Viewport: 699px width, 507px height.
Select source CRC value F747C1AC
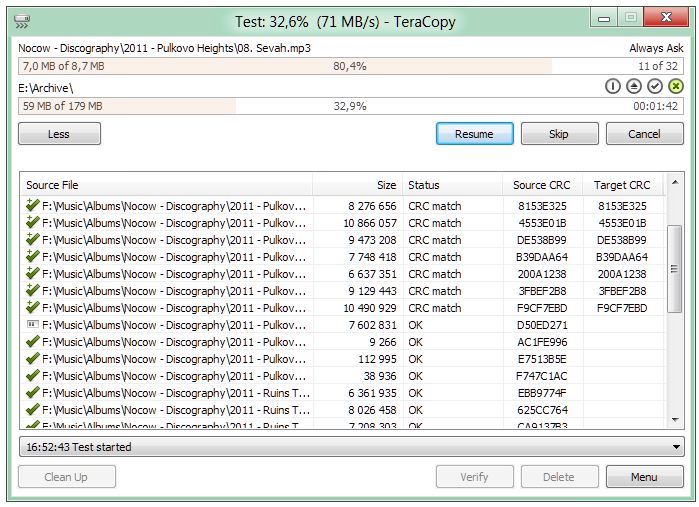point(542,376)
